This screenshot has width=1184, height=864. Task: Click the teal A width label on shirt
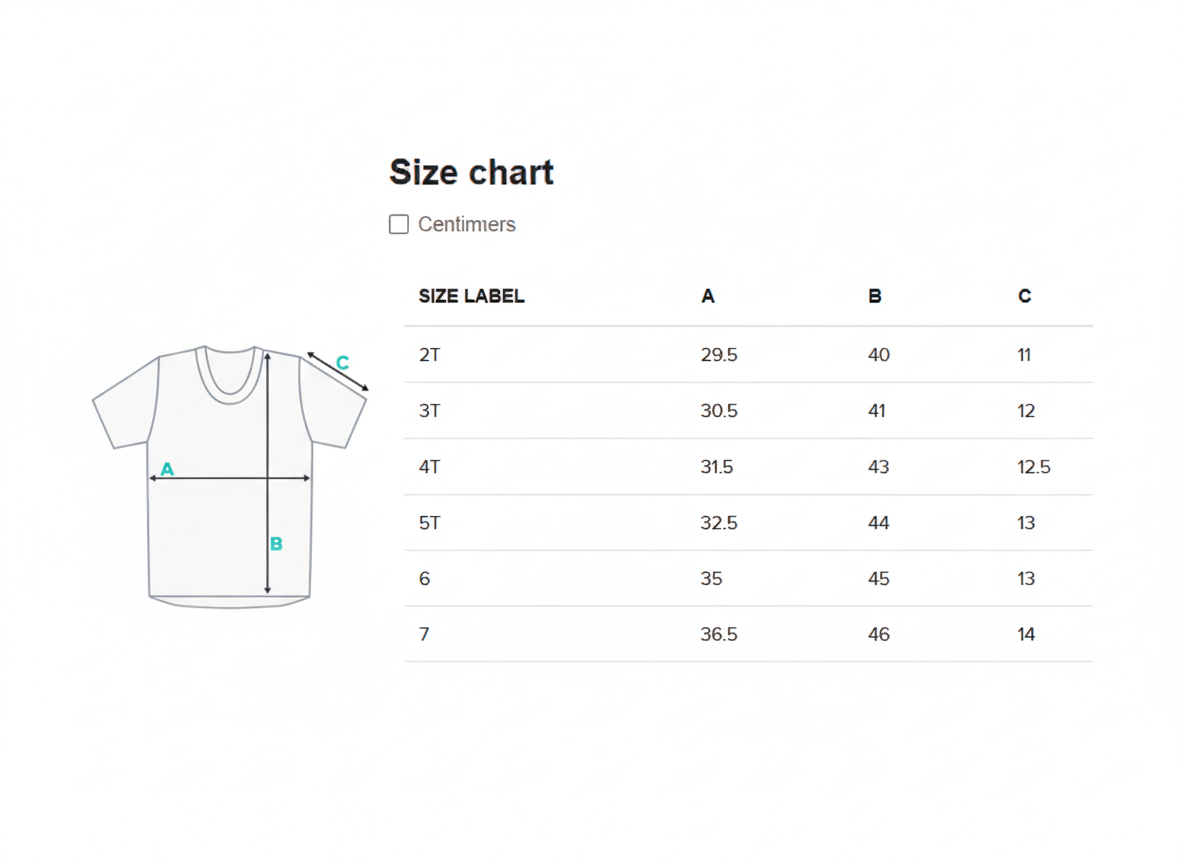pyautogui.click(x=167, y=469)
